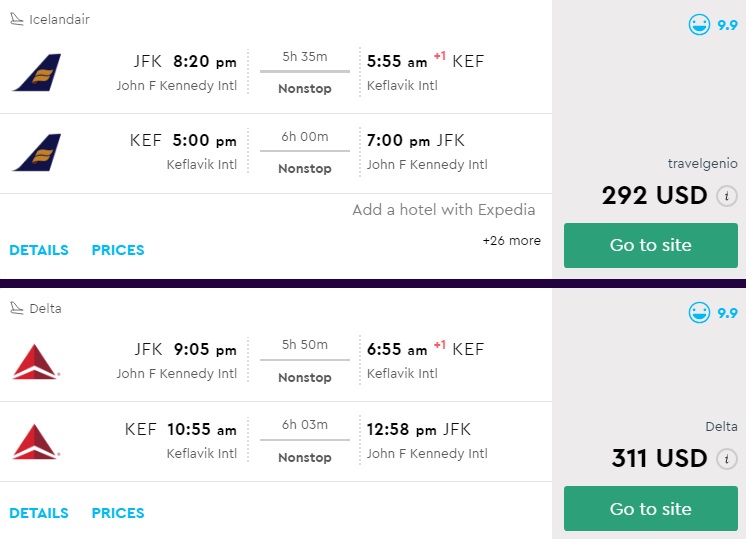Click the info icon beside 292 USD
The height and width of the screenshot is (539, 746).
[x=728, y=196]
